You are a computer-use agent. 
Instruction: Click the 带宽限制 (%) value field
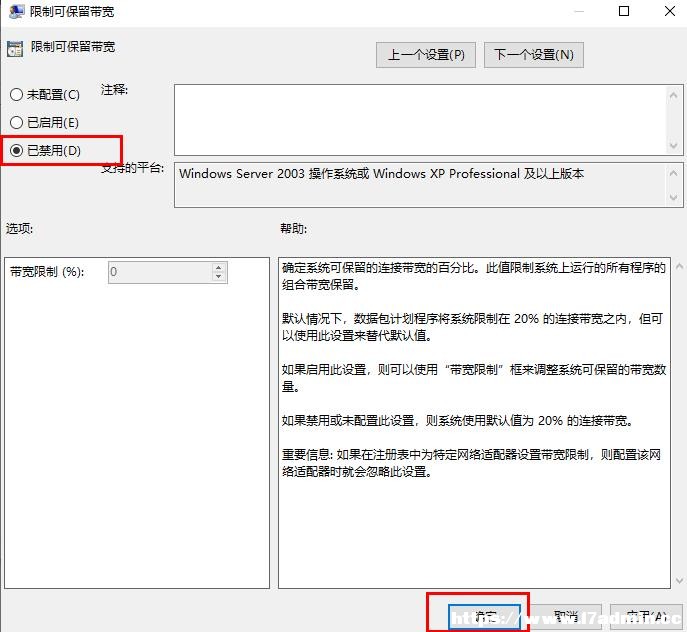tap(160, 272)
